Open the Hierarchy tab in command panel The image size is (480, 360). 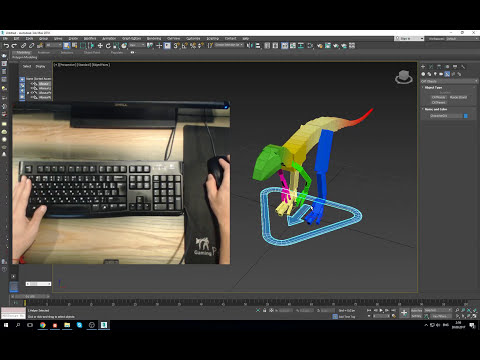(x=439, y=67)
